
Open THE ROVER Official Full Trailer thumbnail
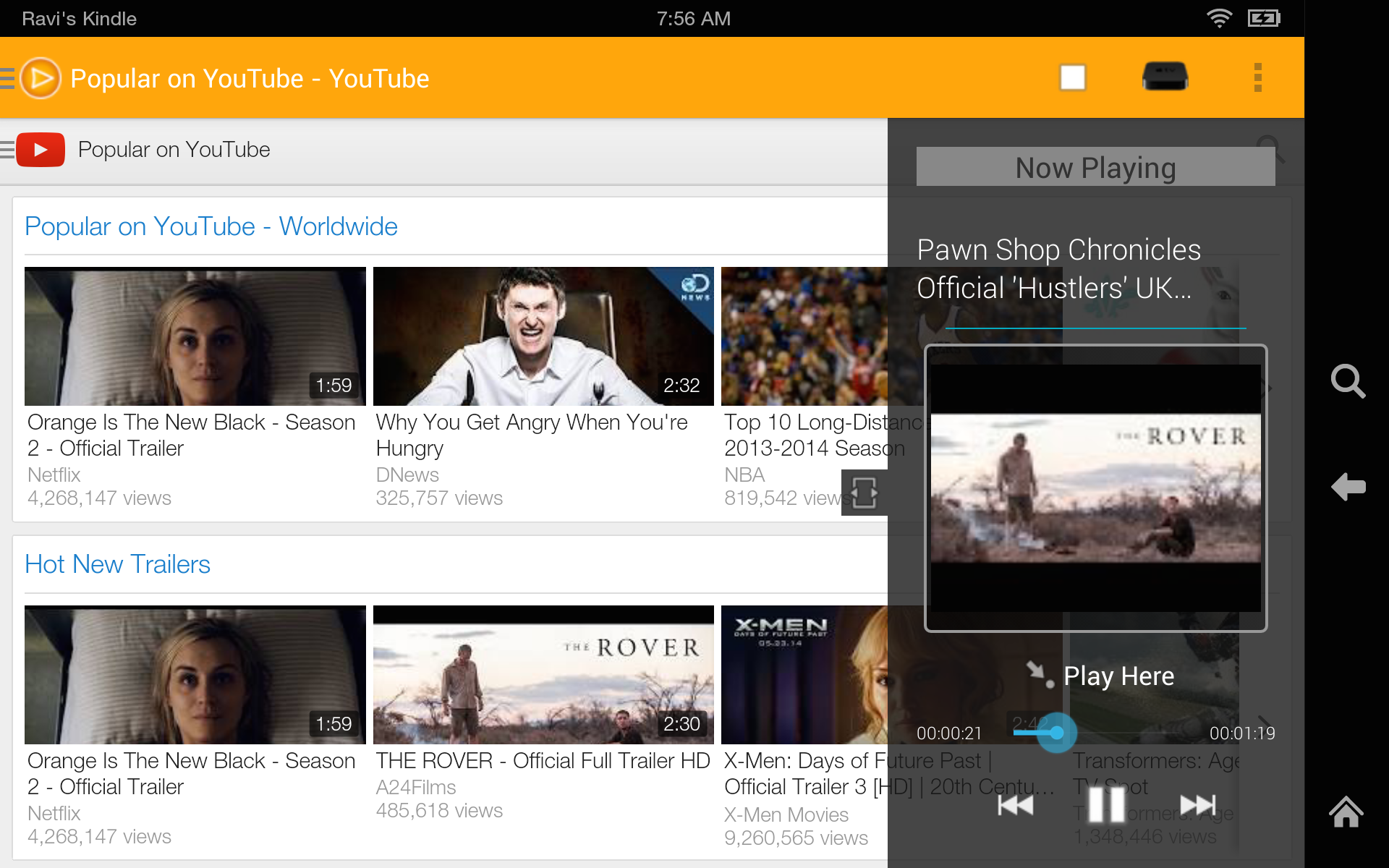pyautogui.click(x=543, y=674)
